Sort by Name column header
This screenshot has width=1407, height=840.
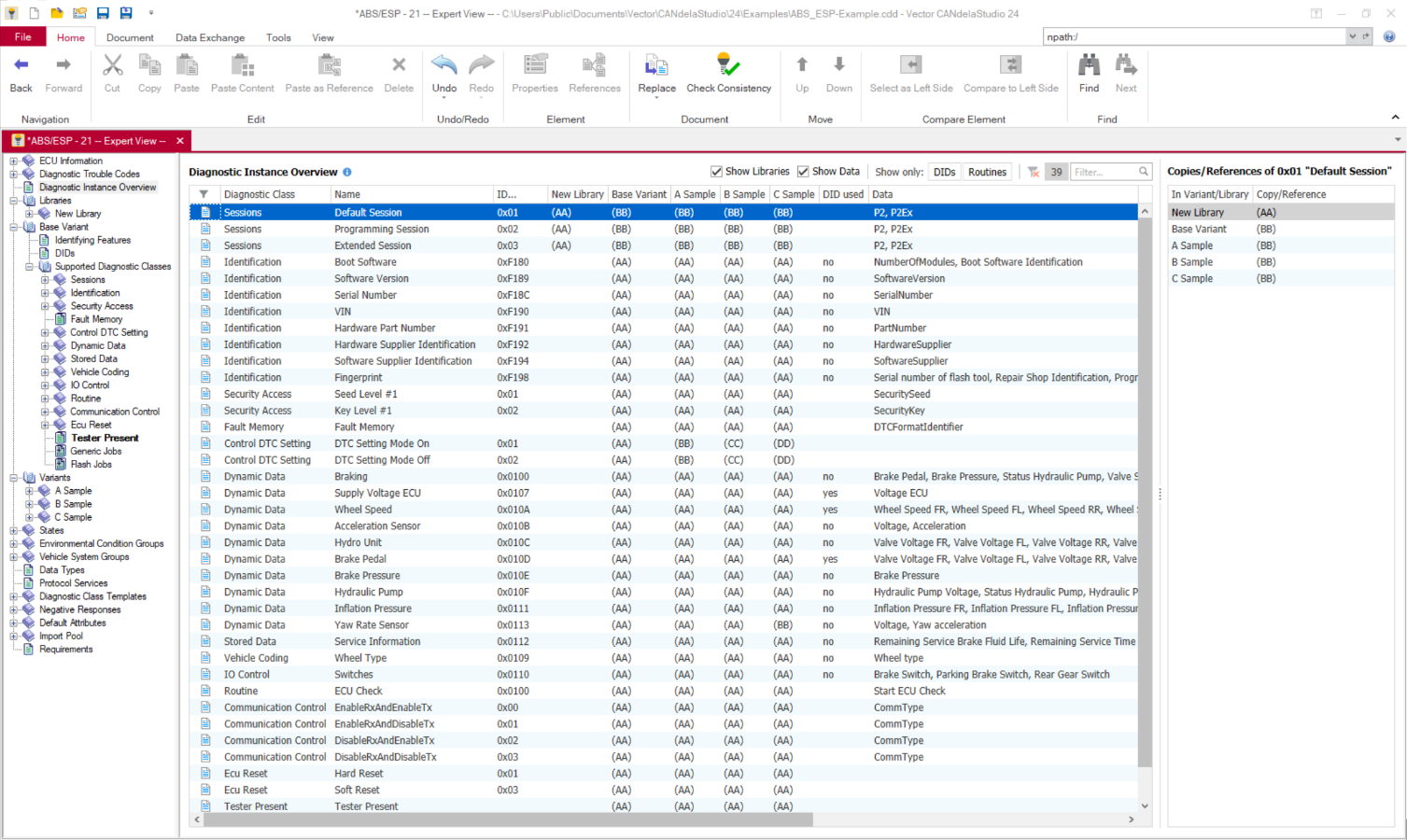(412, 194)
